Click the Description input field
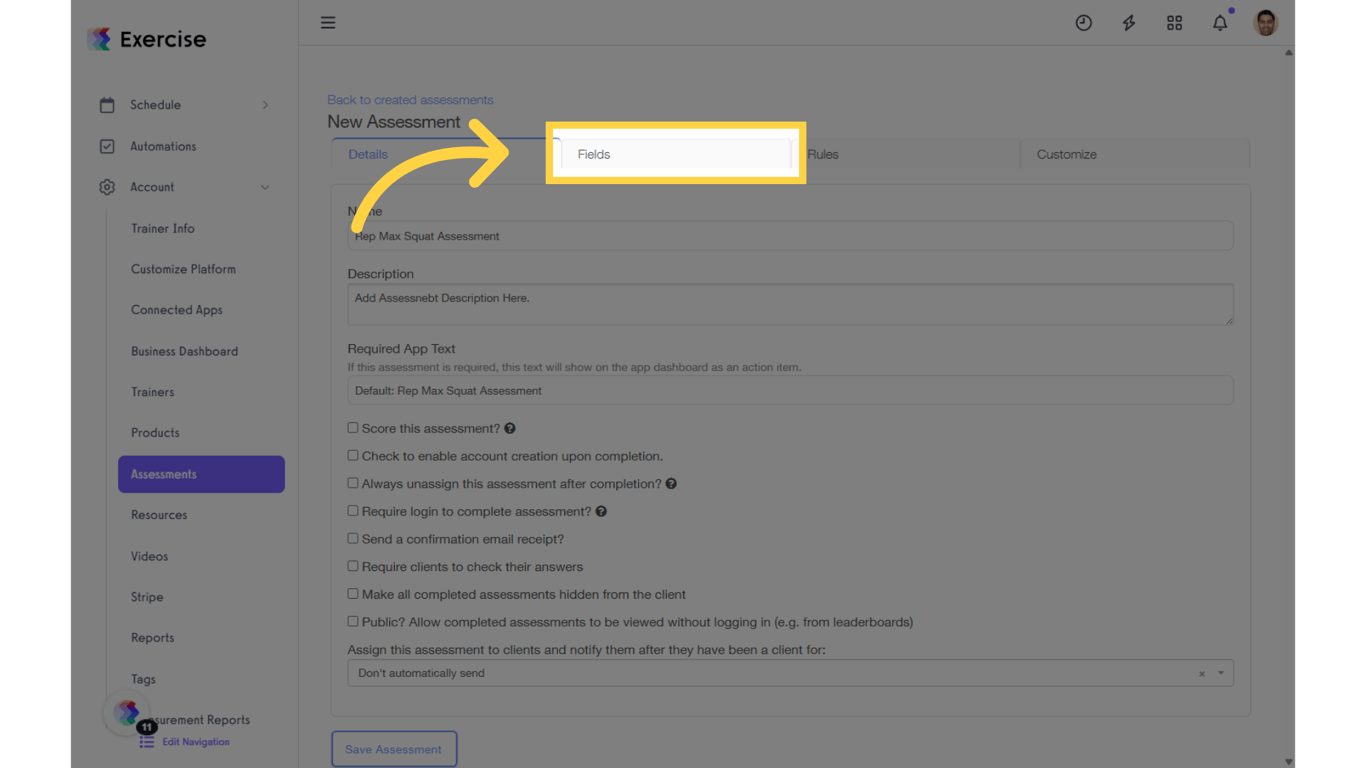The width and height of the screenshot is (1366, 768). (790, 304)
